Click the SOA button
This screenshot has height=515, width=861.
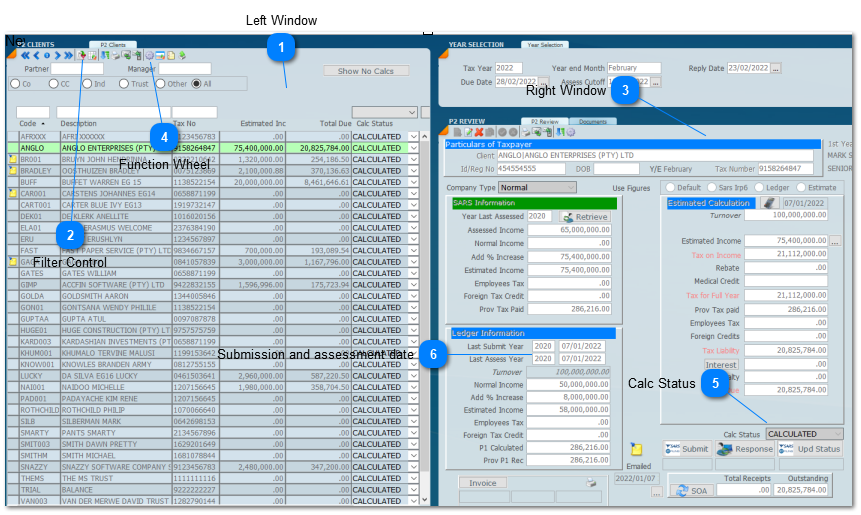(691, 491)
